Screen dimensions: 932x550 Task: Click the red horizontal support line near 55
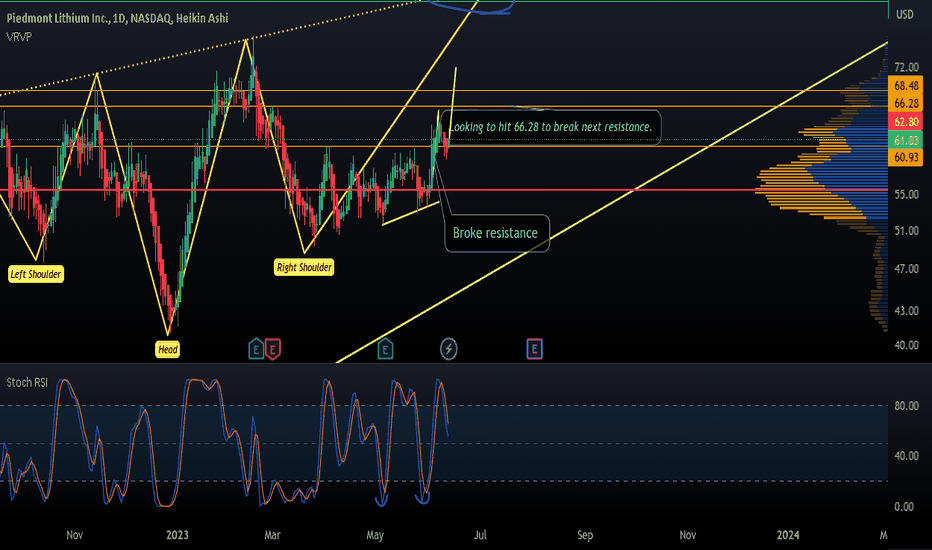click(x=444, y=190)
